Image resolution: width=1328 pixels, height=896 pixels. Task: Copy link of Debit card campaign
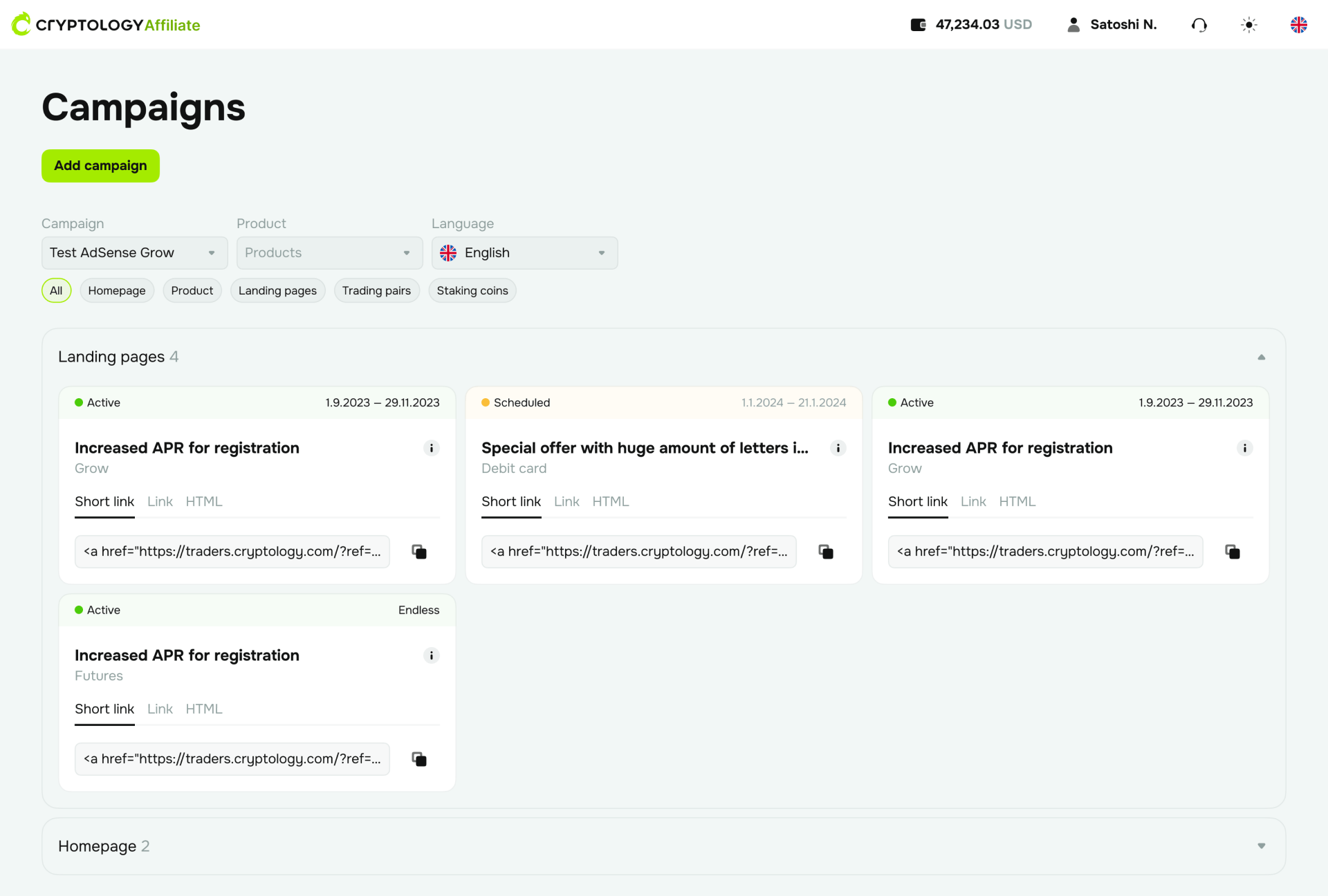point(826,552)
